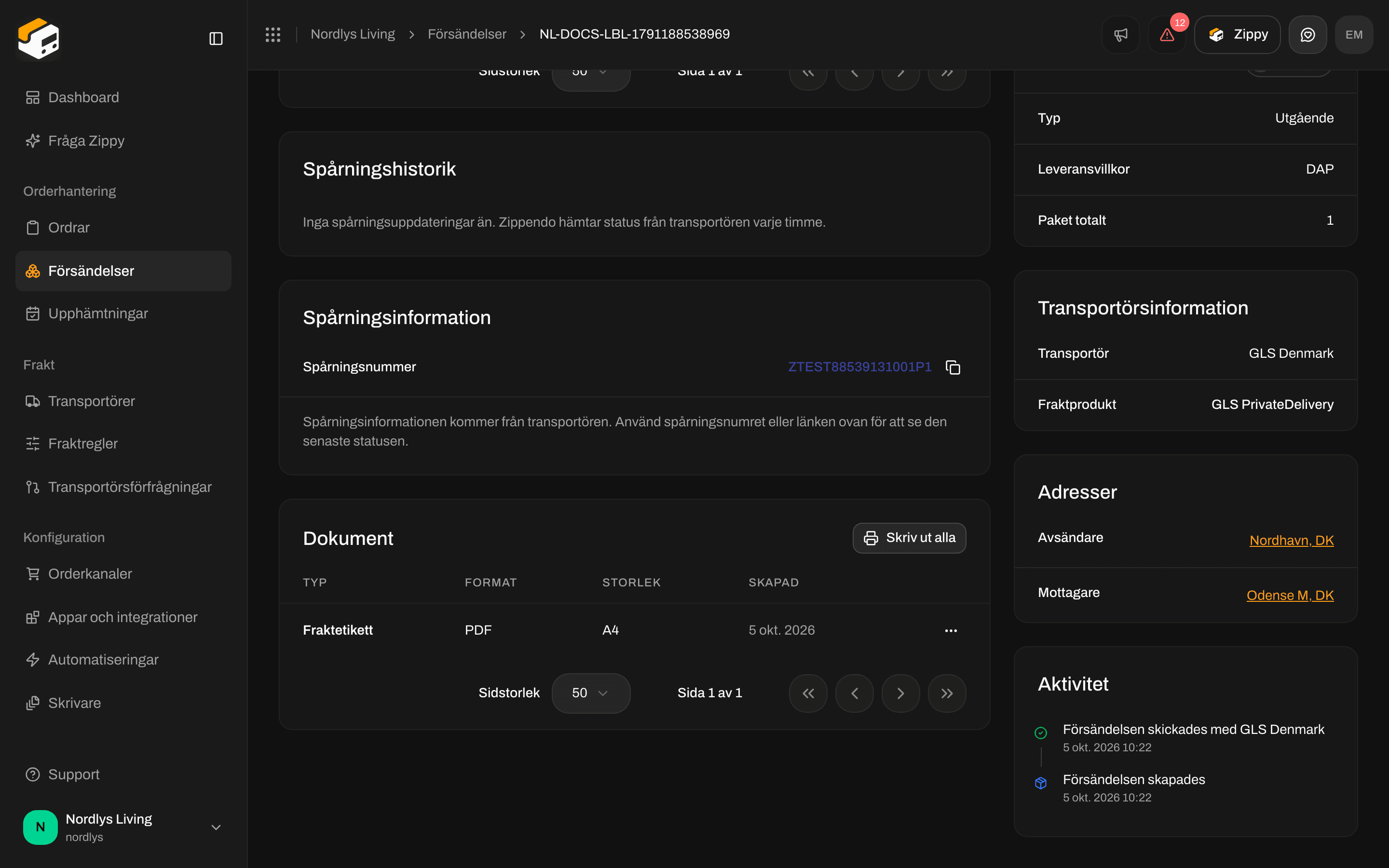
Task: Navigate to Ordrar
Action: click(x=123, y=227)
